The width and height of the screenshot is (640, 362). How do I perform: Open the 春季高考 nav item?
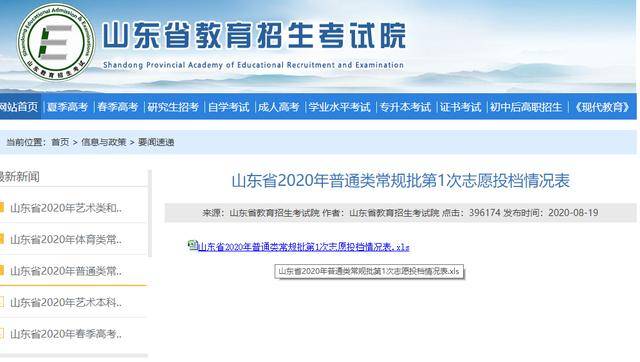[118, 107]
